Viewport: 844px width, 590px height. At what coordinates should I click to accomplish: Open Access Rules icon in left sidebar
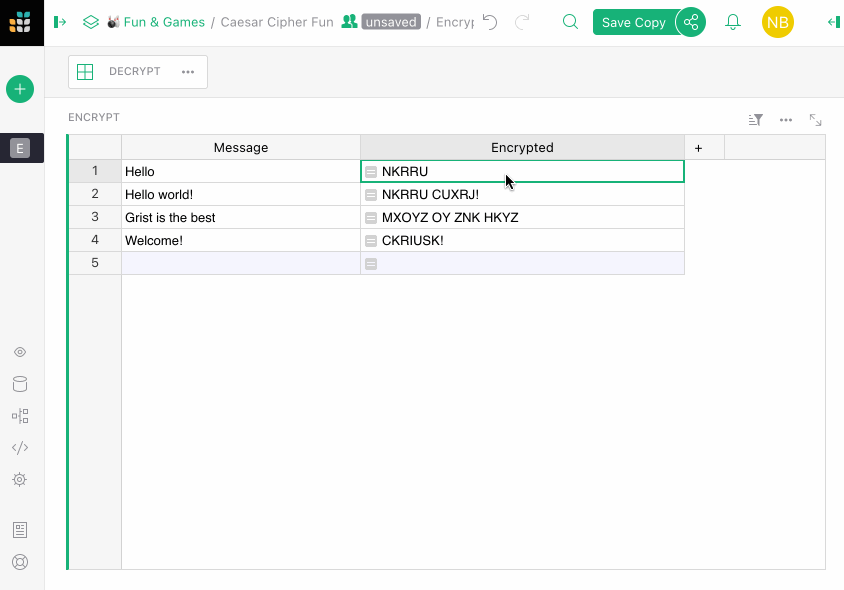click(20, 416)
